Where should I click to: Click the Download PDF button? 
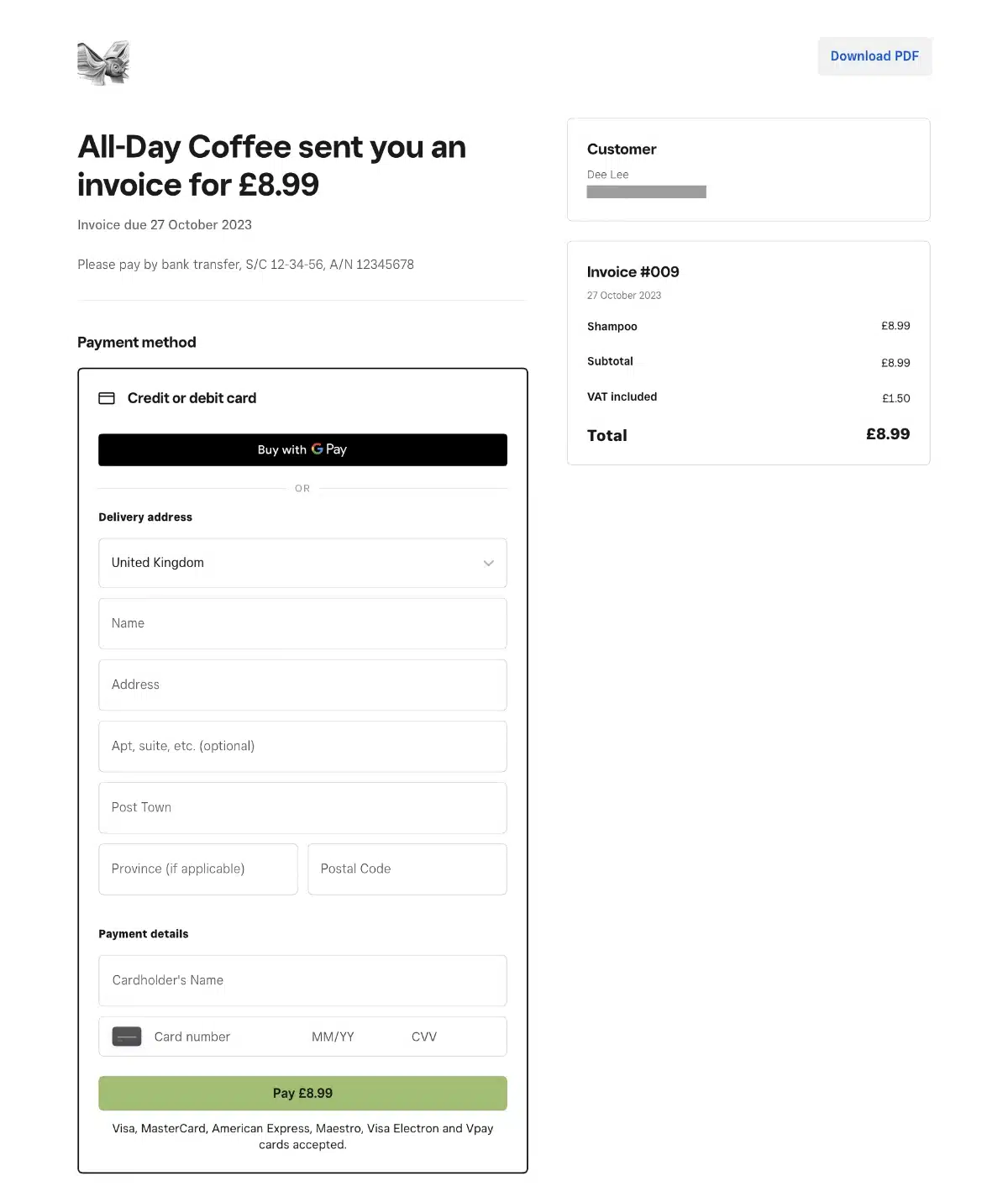(874, 55)
